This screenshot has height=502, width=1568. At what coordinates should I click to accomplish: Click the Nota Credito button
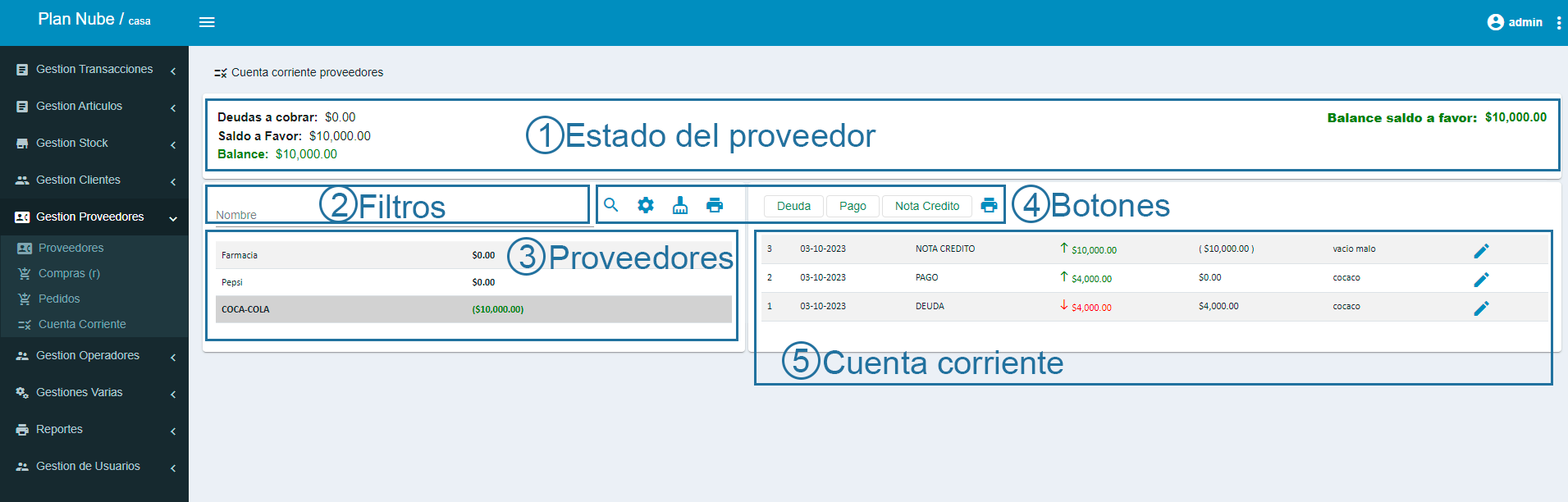point(927,206)
